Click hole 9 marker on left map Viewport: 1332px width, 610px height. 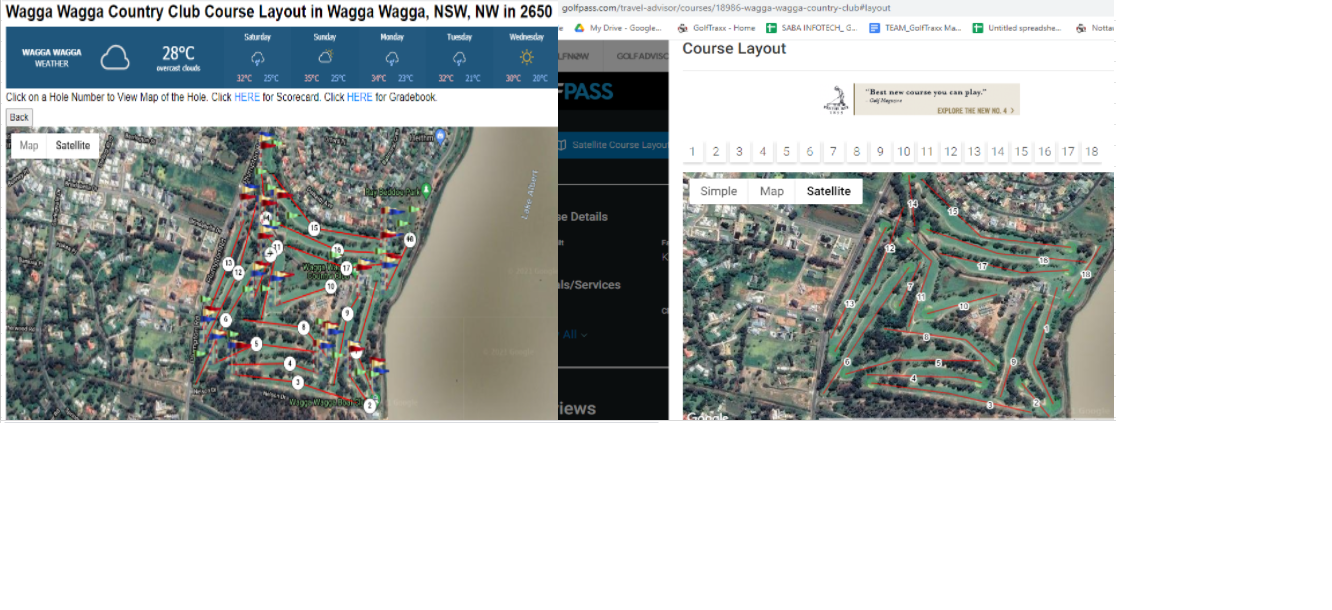pos(347,314)
